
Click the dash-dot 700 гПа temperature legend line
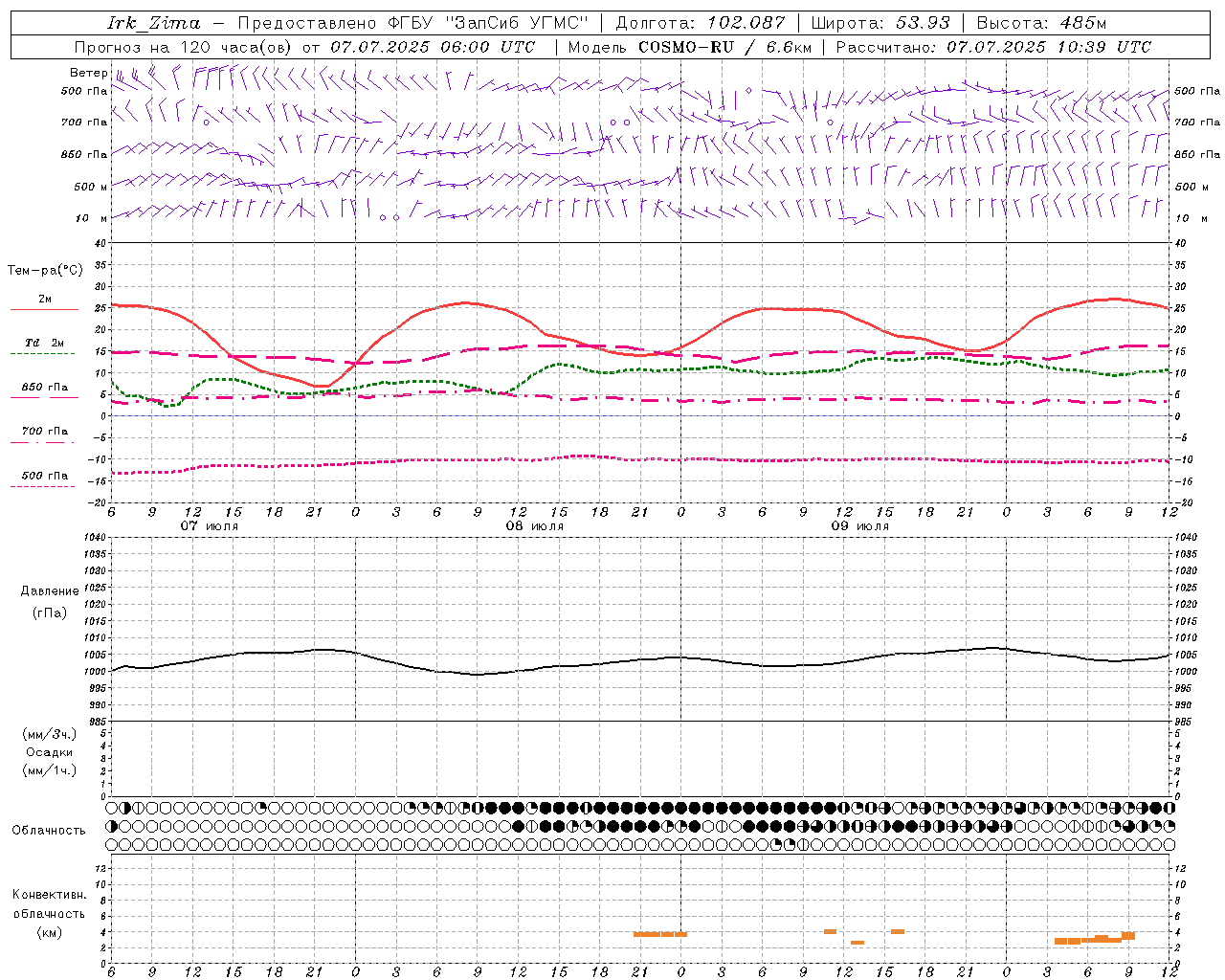click(42, 442)
